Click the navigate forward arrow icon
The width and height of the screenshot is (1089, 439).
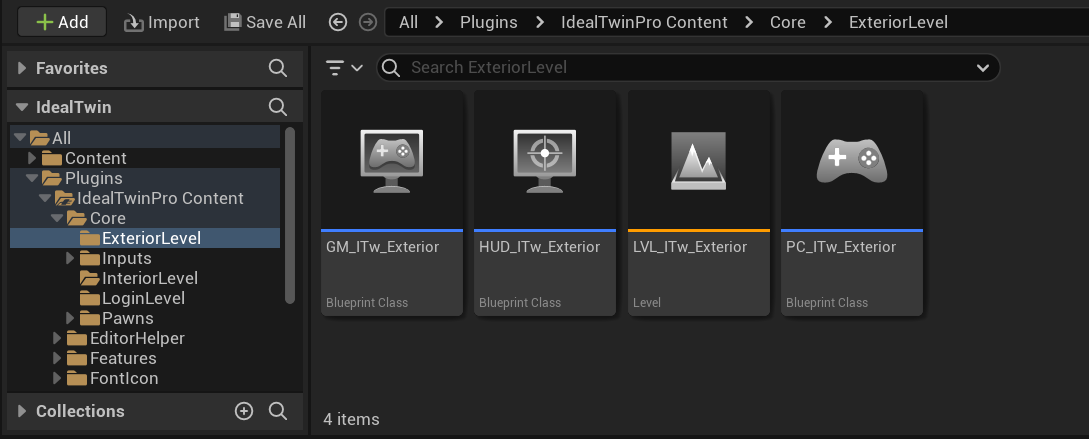point(368,22)
